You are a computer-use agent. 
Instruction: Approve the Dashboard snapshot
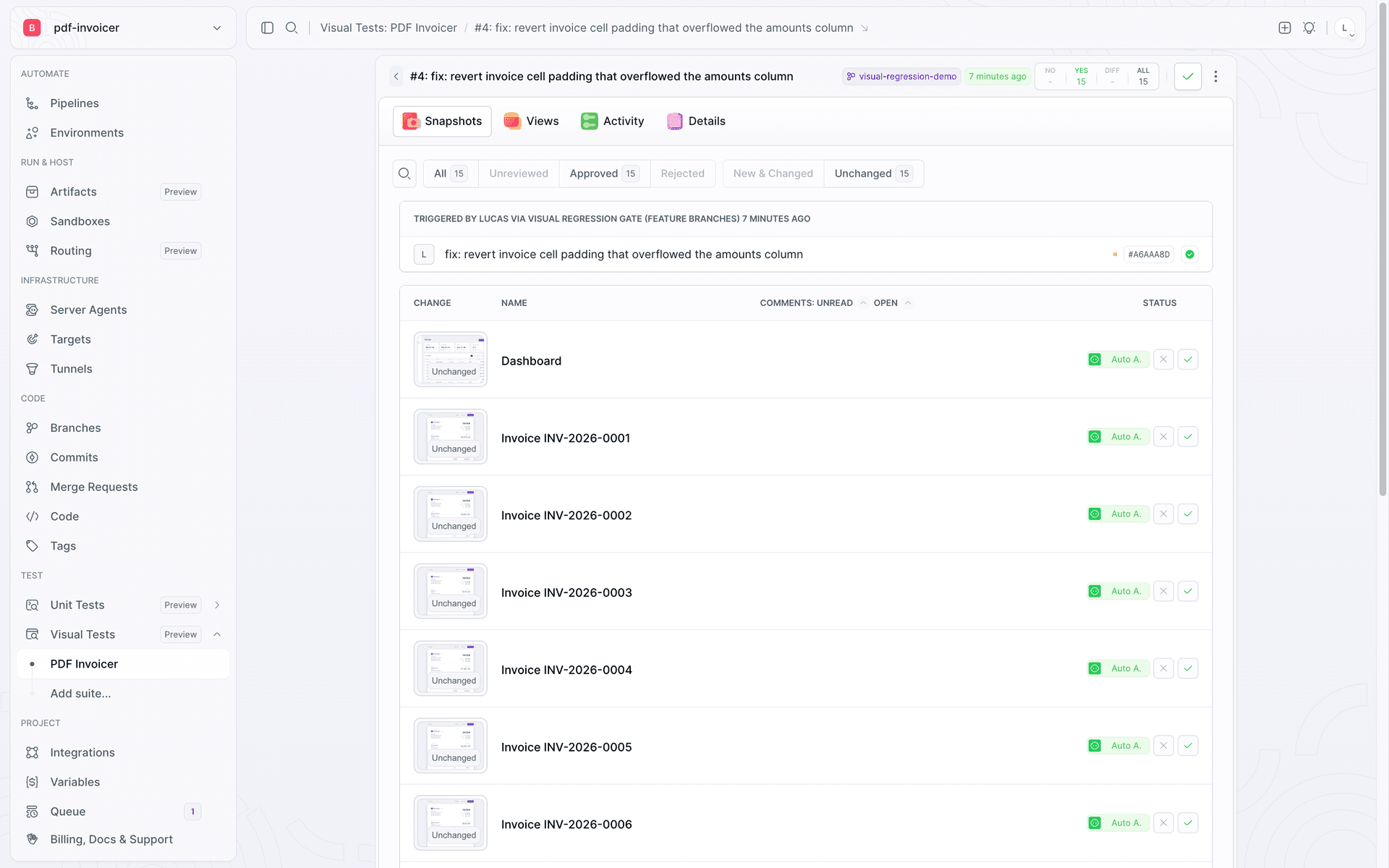coord(1188,359)
